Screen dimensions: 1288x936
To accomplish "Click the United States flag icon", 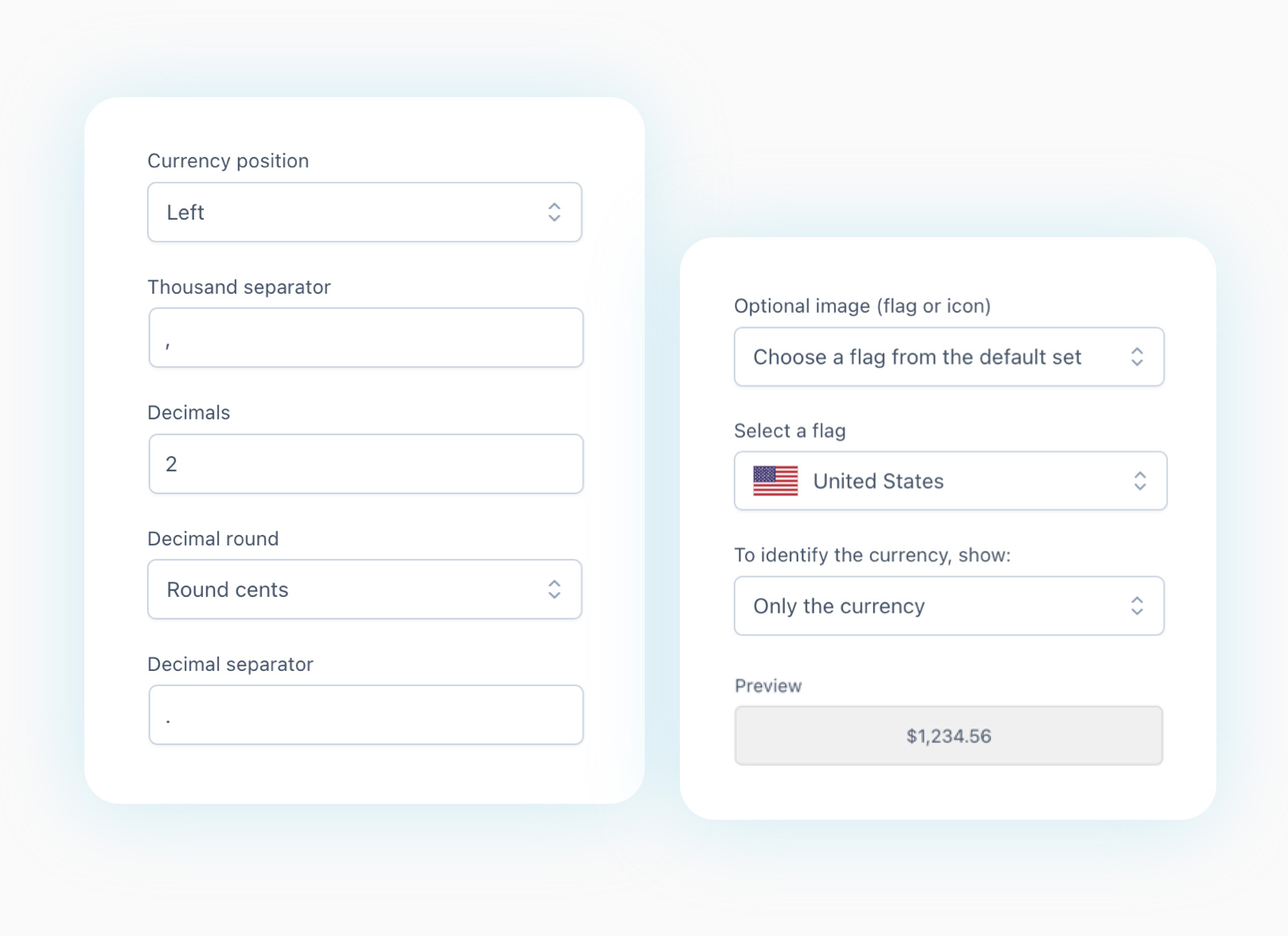I will (775, 481).
